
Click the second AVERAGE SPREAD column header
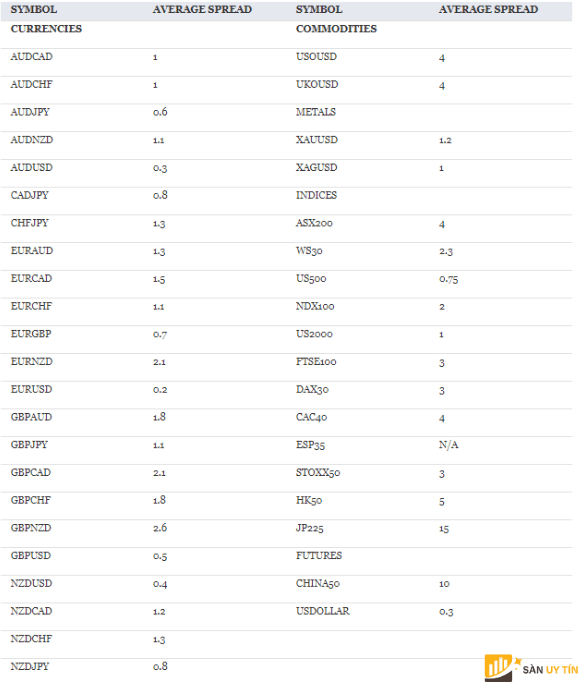[488, 9]
